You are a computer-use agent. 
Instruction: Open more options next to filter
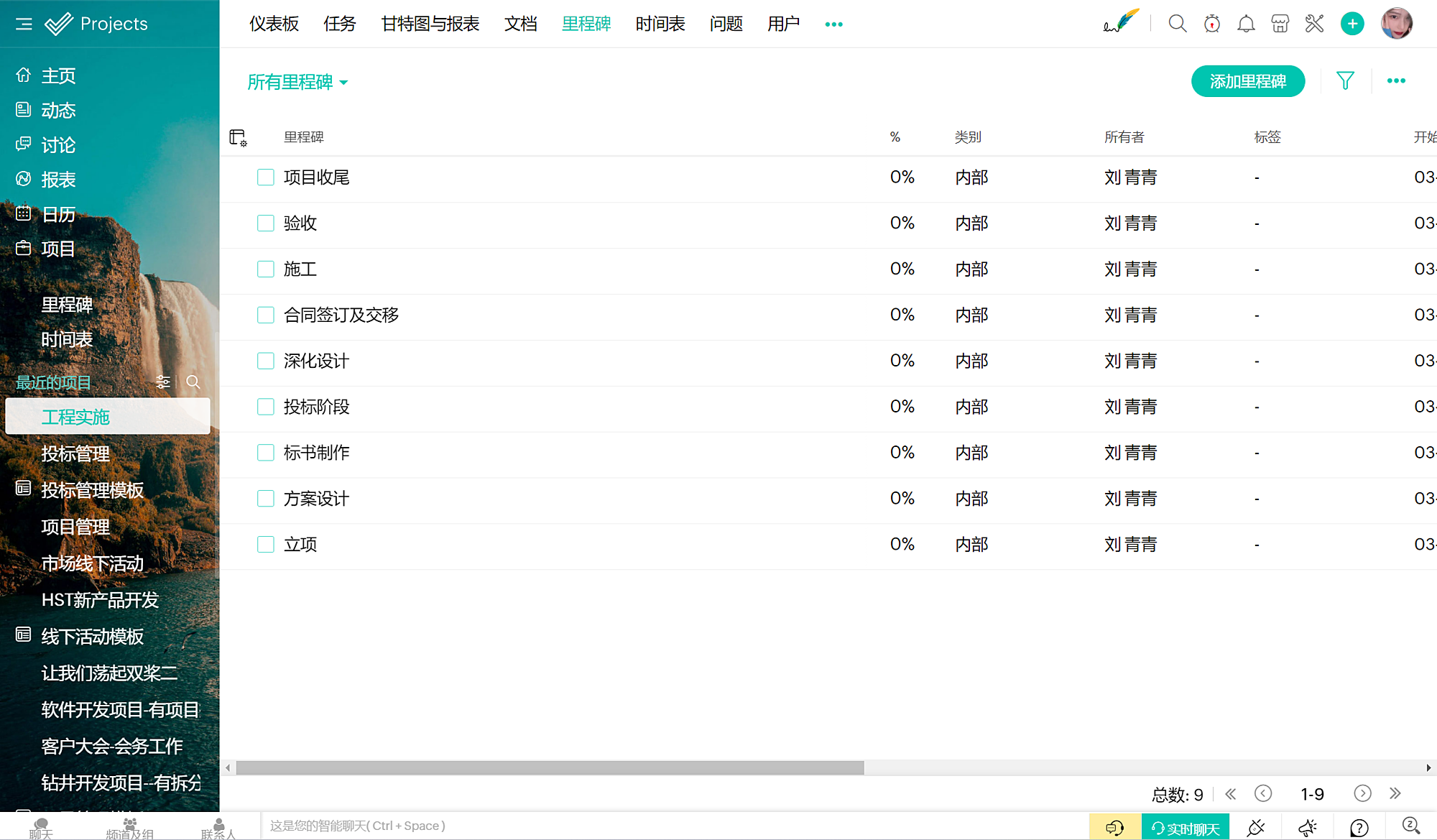tap(1396, 80)
